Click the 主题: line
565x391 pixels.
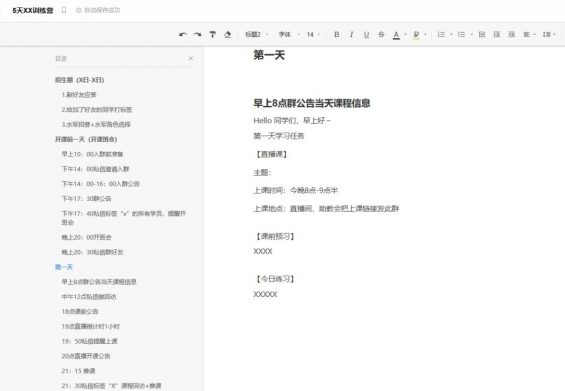tap(262, 173)
